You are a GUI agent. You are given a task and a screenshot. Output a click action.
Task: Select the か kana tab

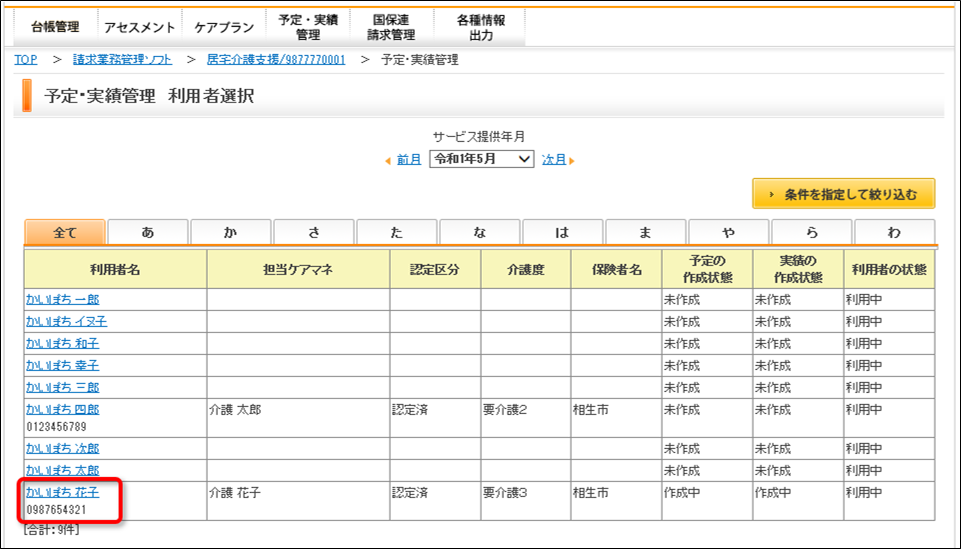tap(230, 232)
